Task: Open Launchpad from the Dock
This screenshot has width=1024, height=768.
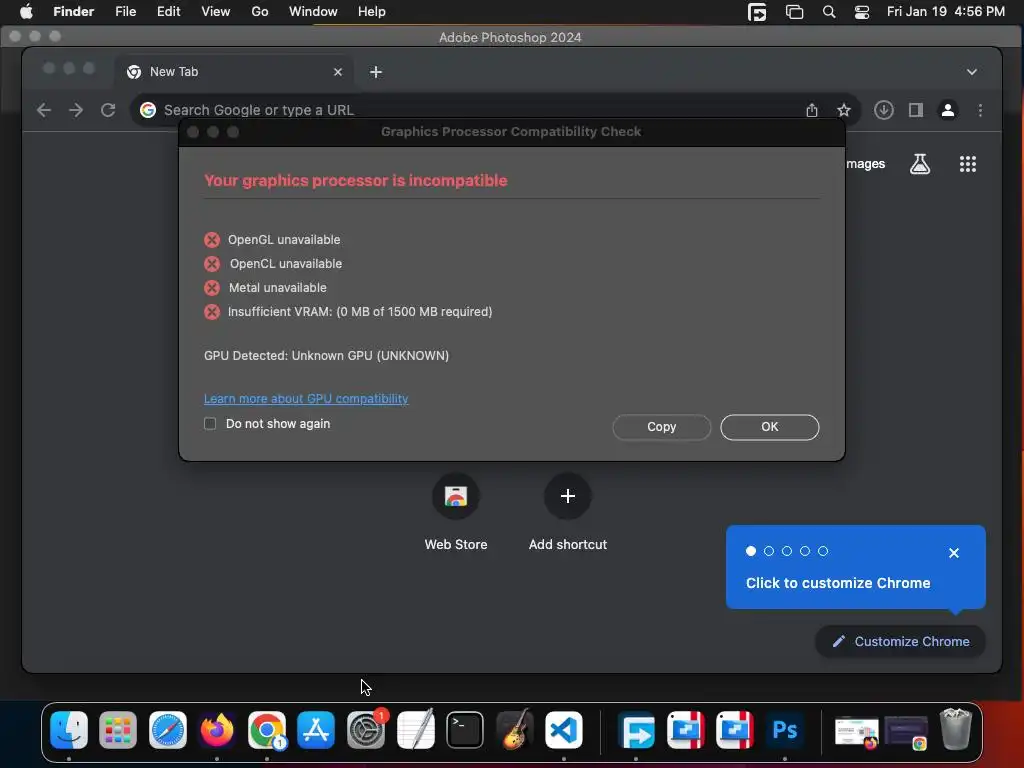Action: 118,730
